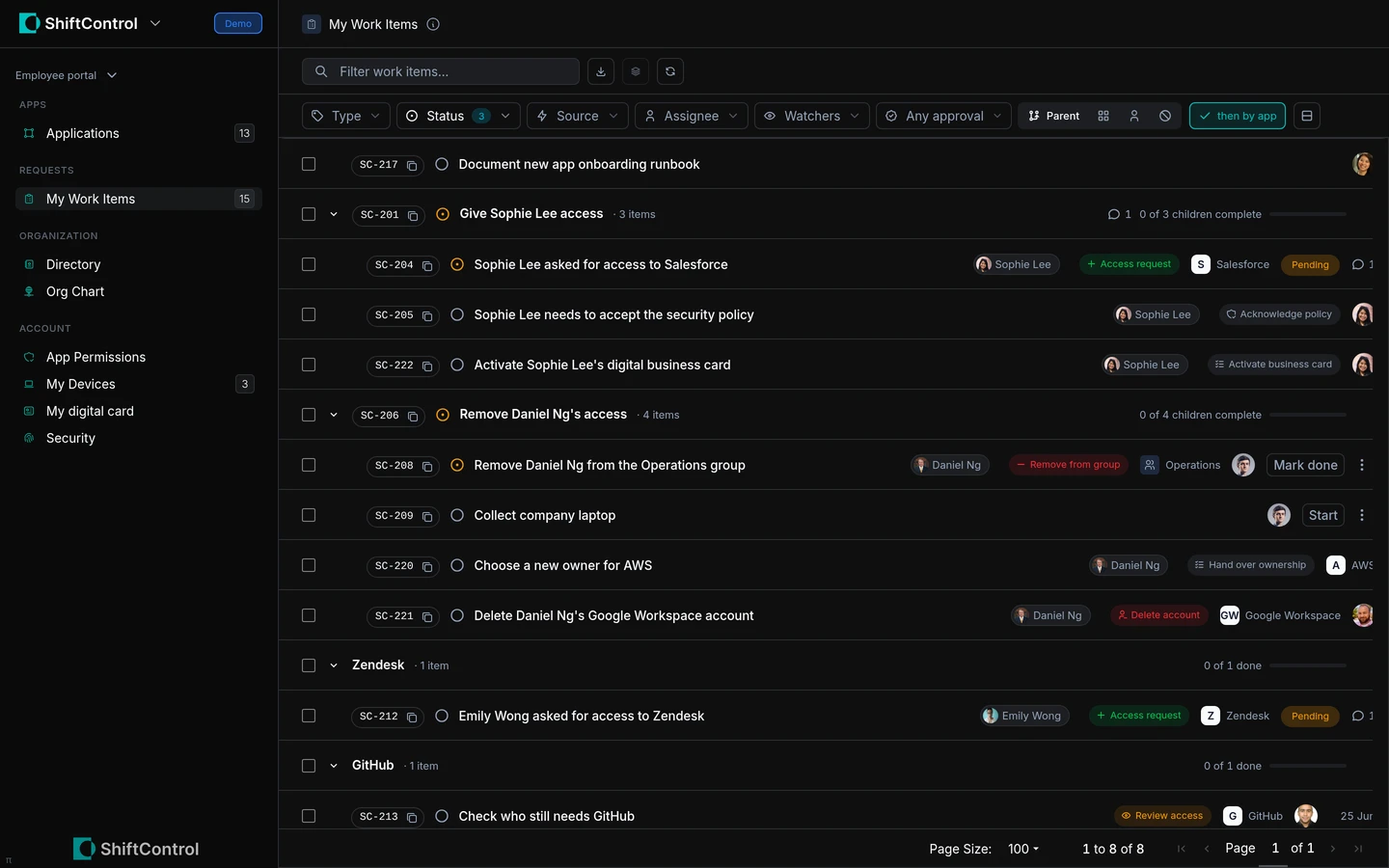The height and width of the screenshot is (868, 1389).
Task: Open the Any approval dropdown
Action: point(944,116)
